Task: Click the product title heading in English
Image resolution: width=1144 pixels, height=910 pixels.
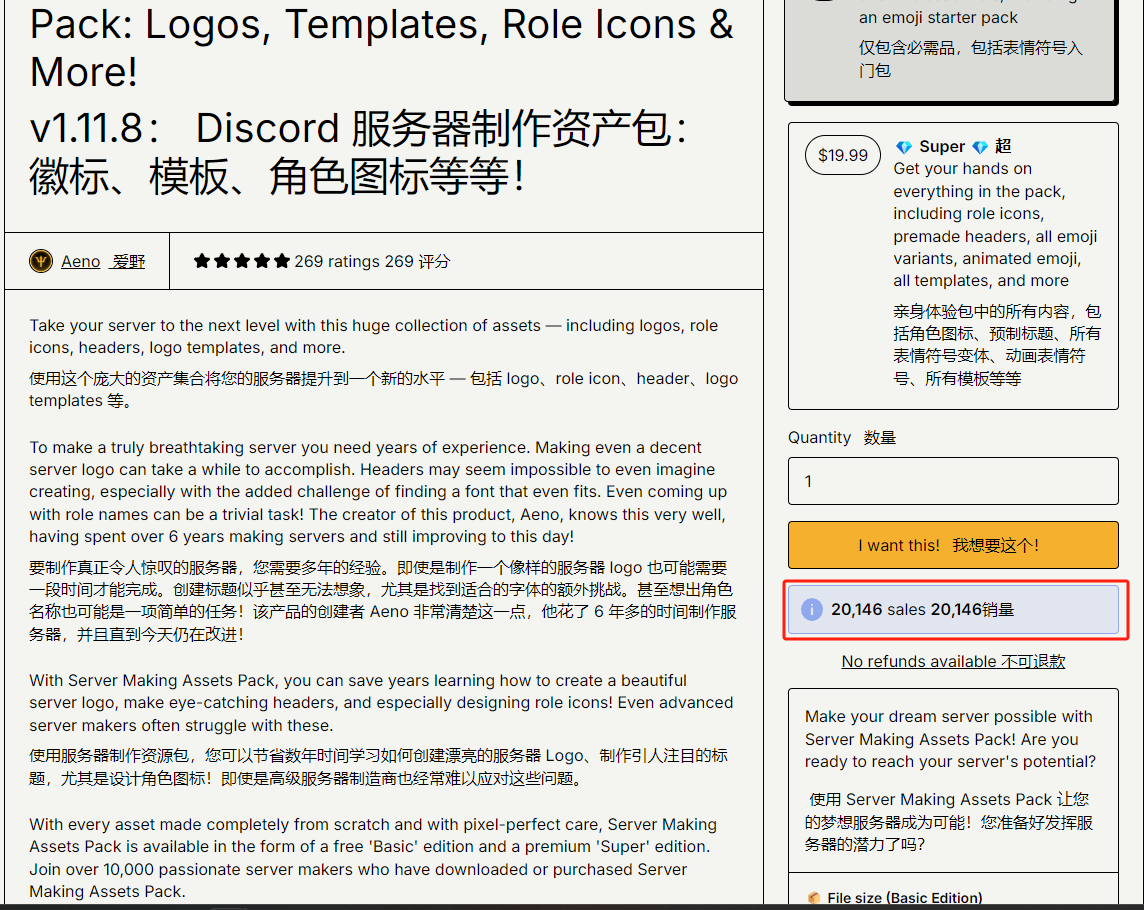Action: [x=381, y=47]
